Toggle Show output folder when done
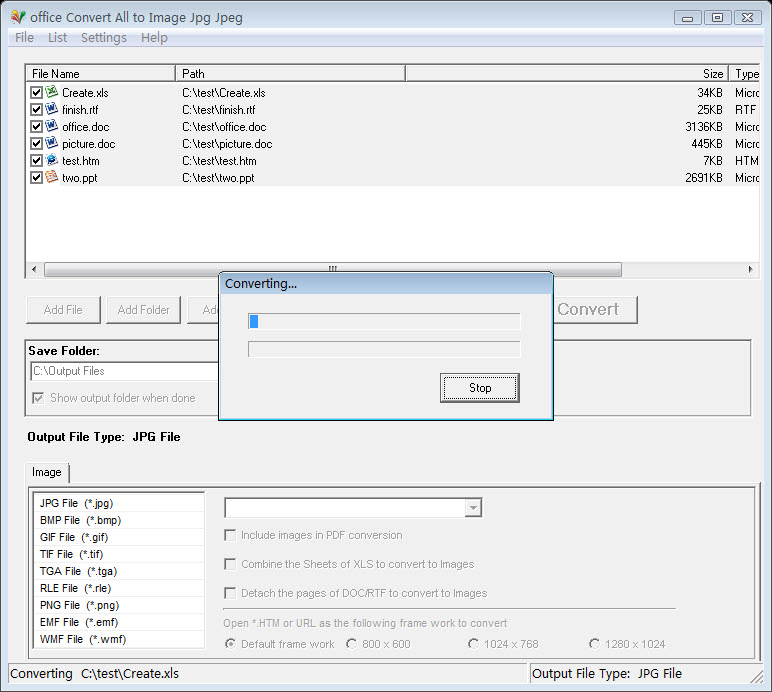Screen dimensions: 772x692 pos(38,398)
